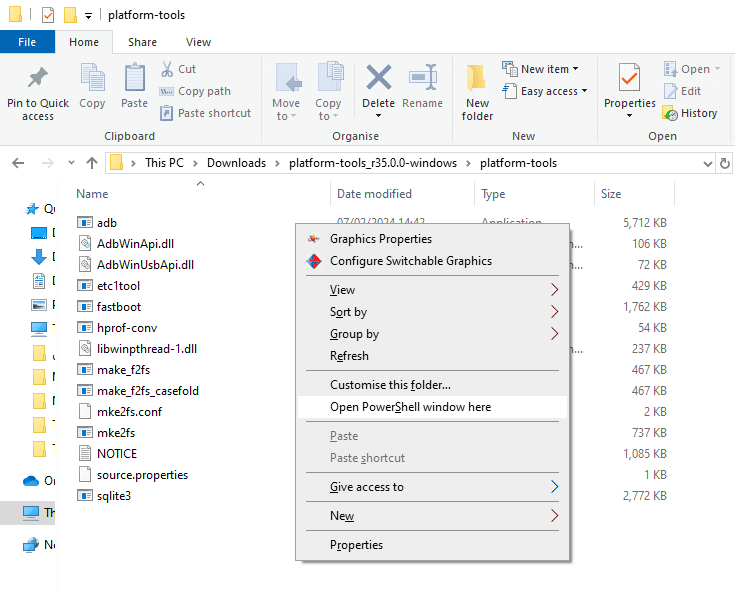Open Properties from the ribbon icon
Image resolution: width=735 pixels, height=589 pixels.
tap(629, 78)
